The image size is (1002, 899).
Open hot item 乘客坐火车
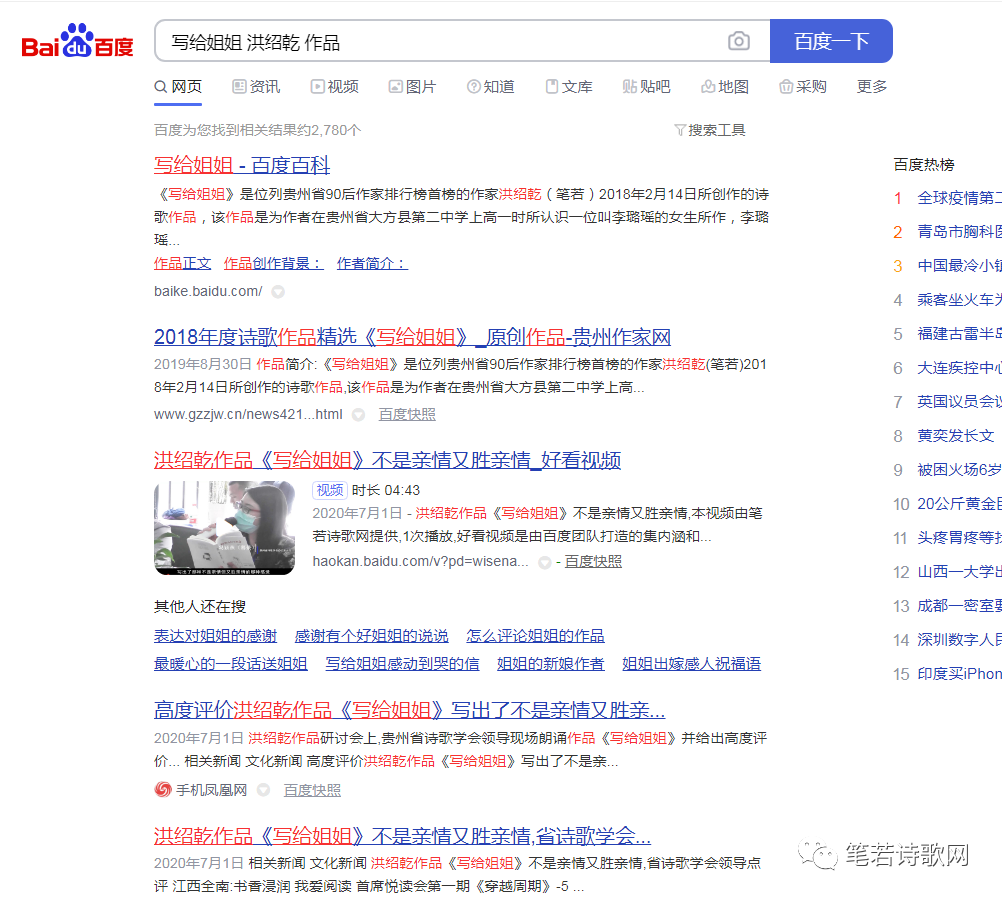959,300
